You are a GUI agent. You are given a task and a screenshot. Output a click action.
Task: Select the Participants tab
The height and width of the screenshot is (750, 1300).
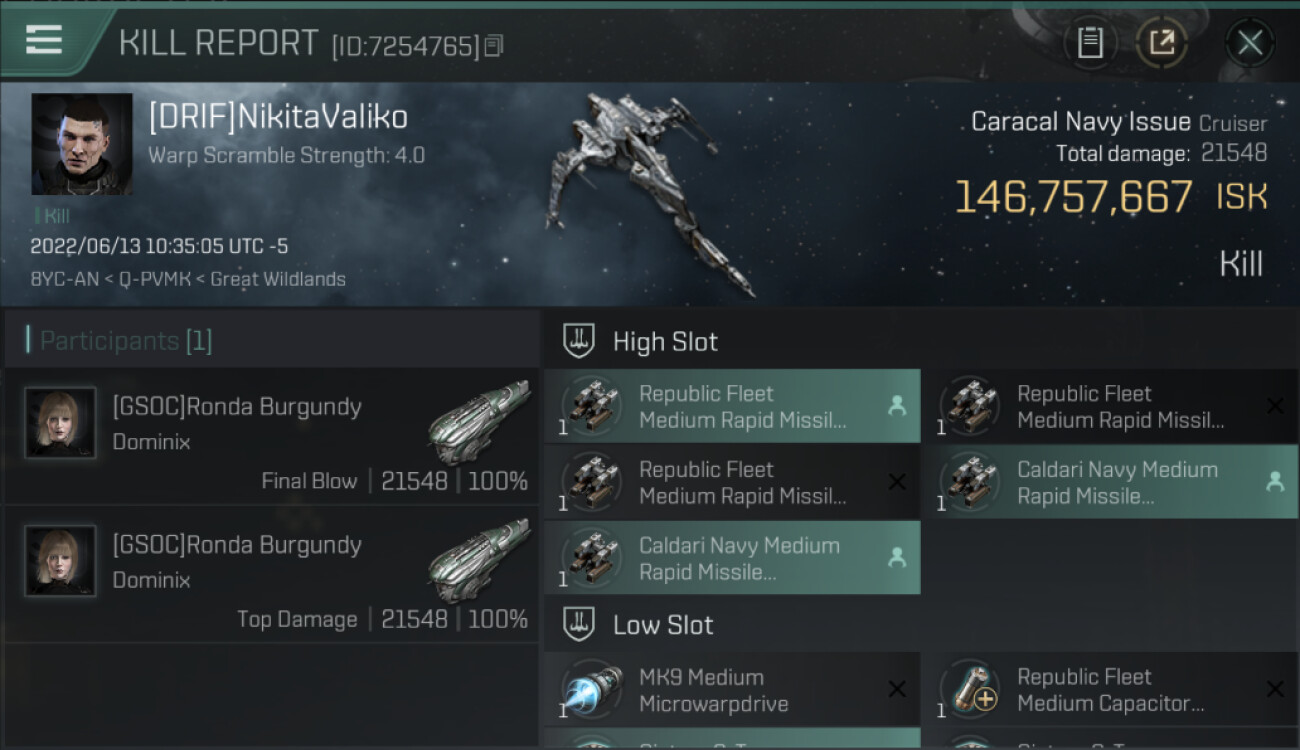[125, 341]
